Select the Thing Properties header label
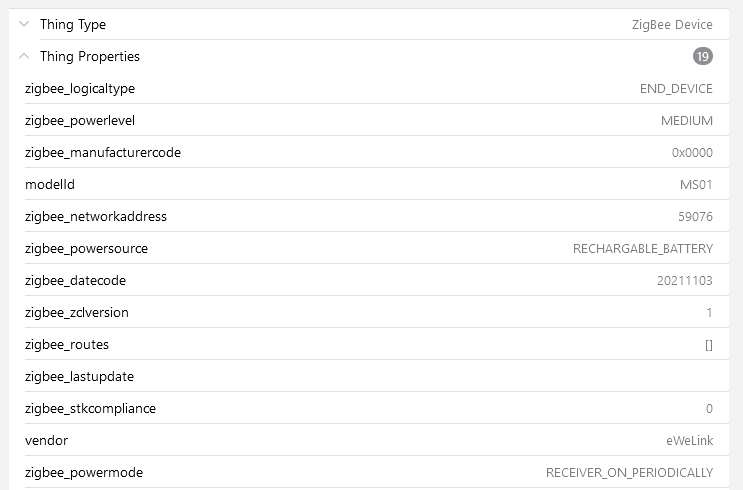 coord(90,57)
